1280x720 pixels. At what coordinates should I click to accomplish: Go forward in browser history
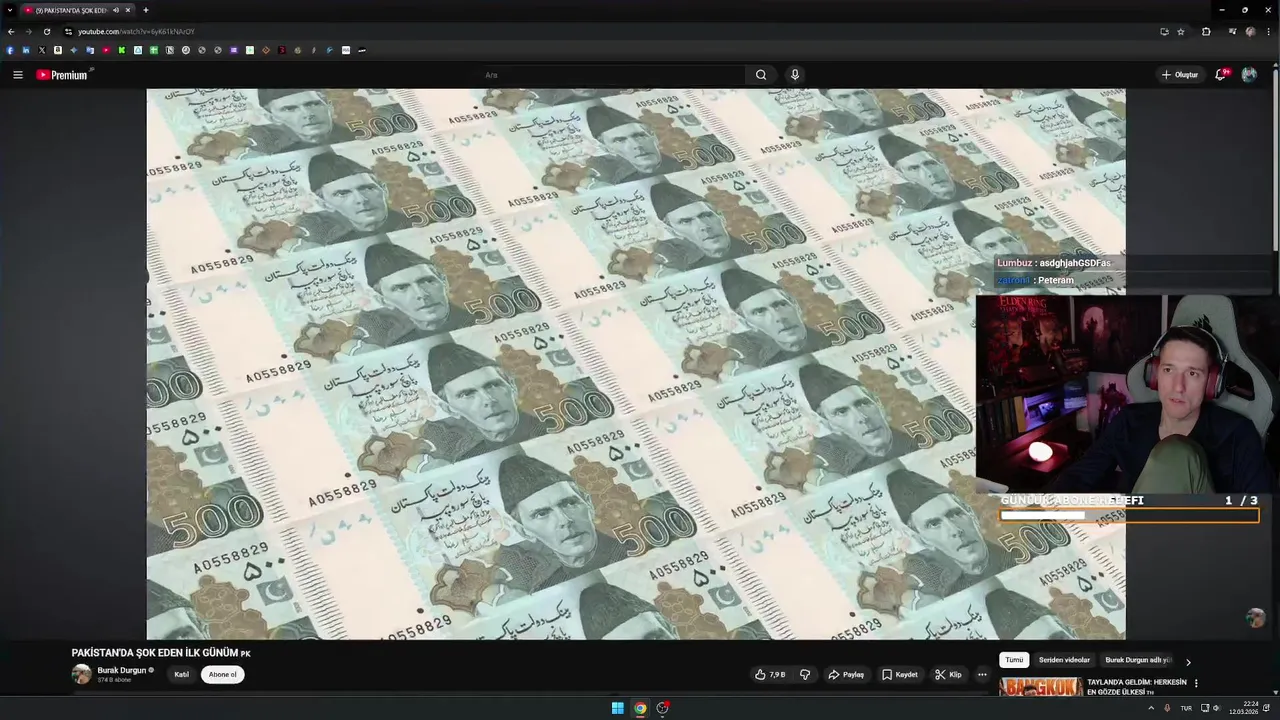pyautogui.click(x=28, y=32)
